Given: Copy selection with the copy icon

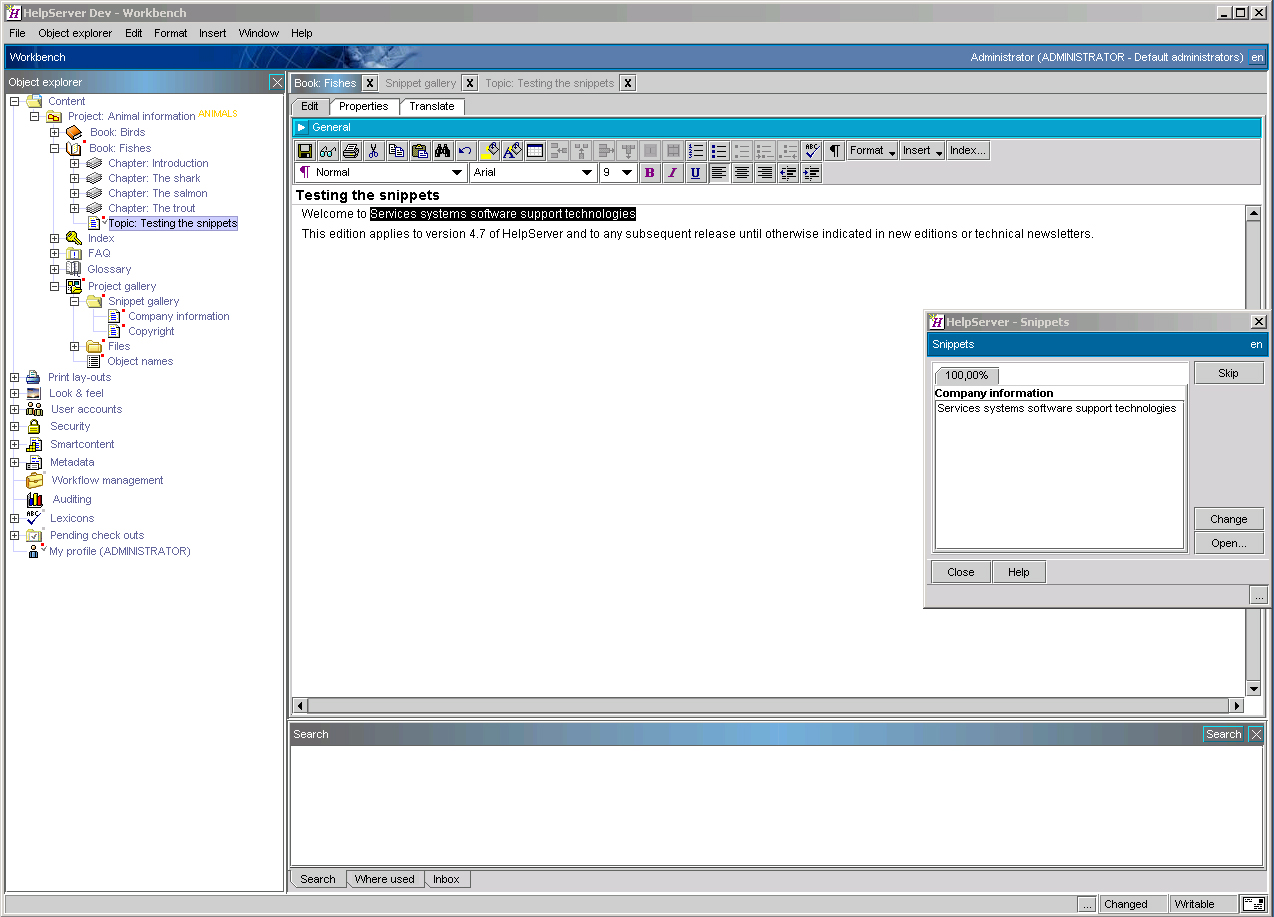Looking at the screenshot, I should coord(397,151).
